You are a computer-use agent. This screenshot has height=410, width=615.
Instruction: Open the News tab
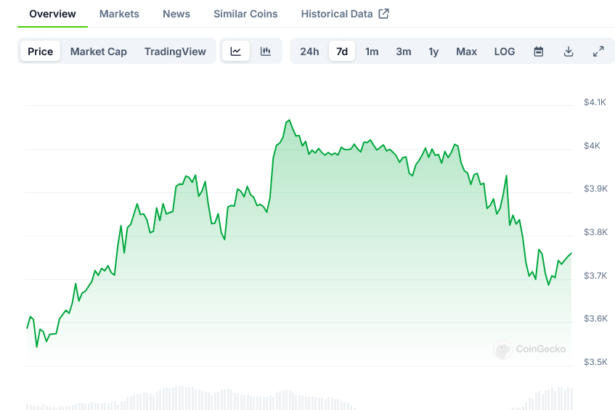tap(176, 14)
